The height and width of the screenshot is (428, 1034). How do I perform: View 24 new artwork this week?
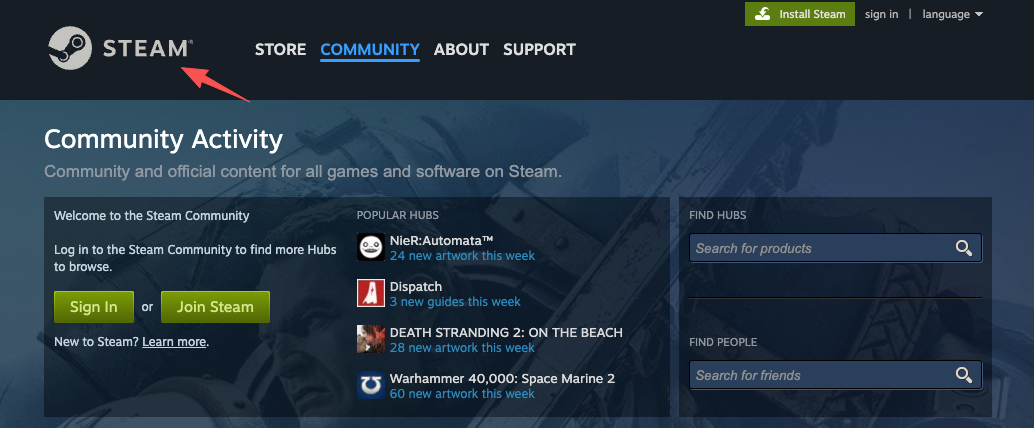coord(462,255)
